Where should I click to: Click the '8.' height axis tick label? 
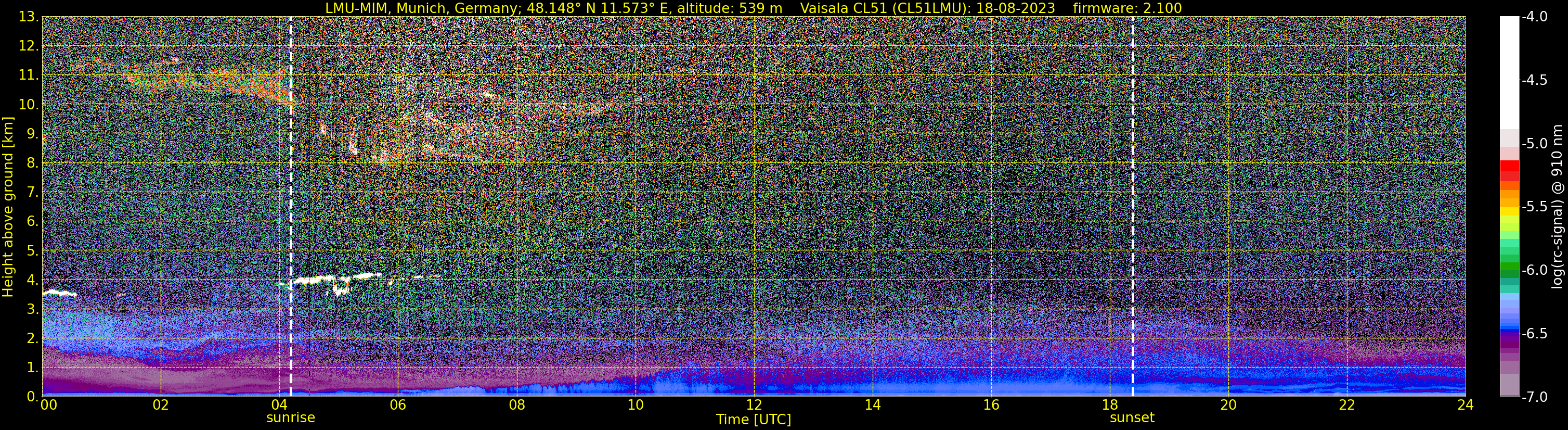[32, 163]
